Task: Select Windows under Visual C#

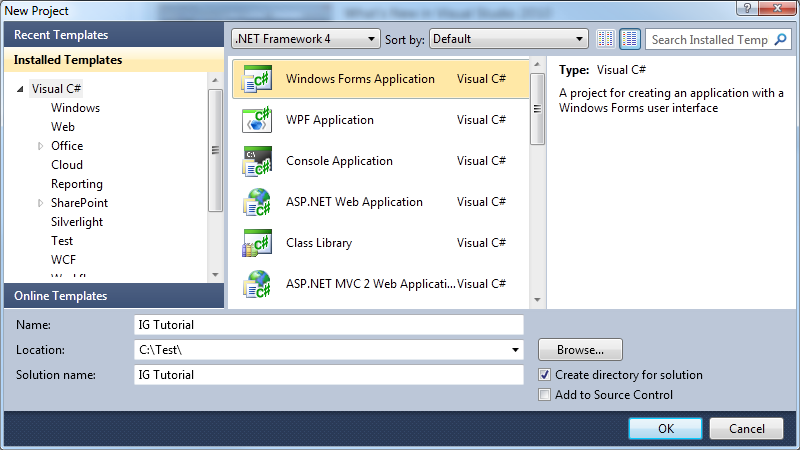Action: tap(76, 108)
